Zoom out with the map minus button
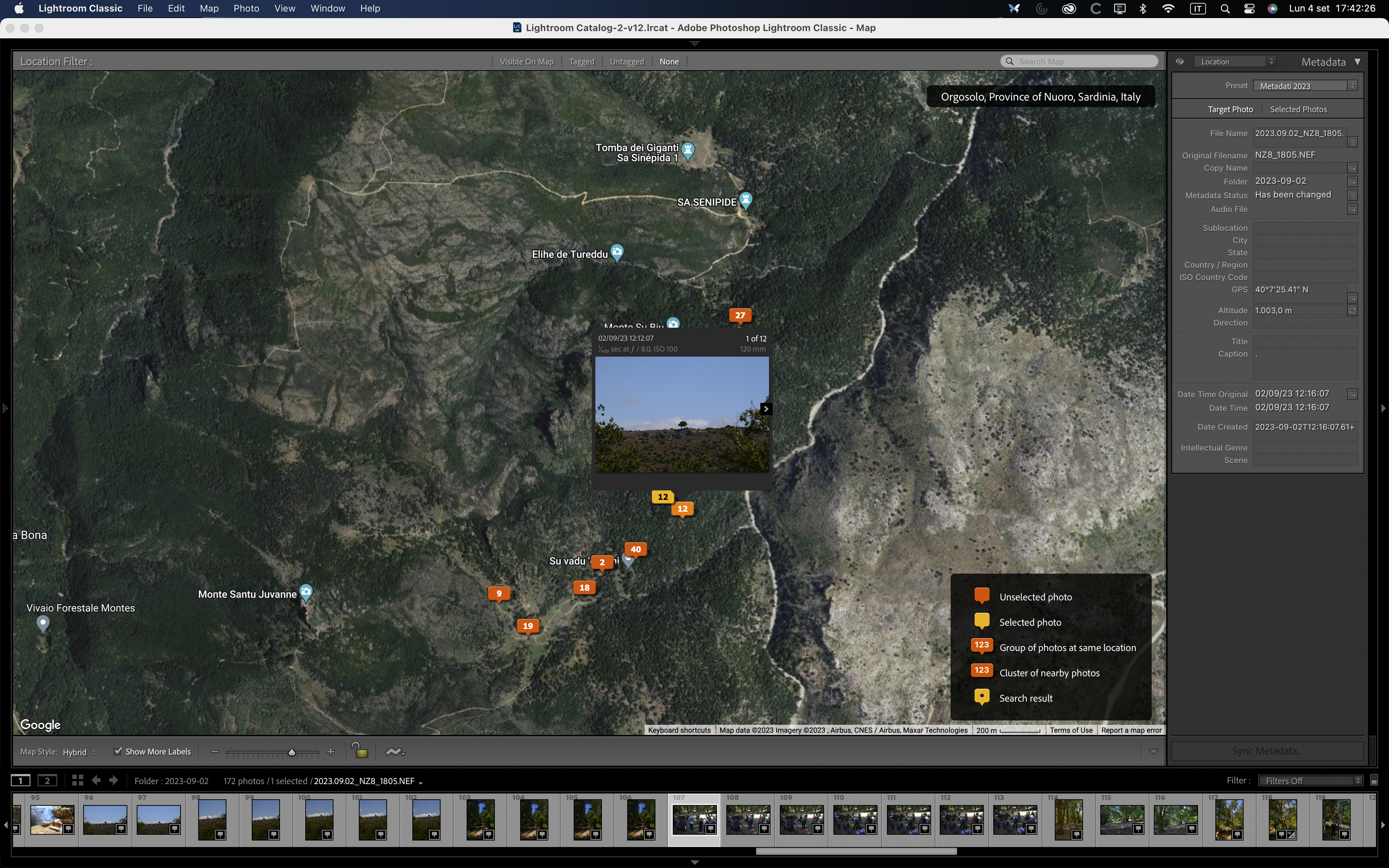This screenshot has width=1389, height=868. coord(214,752)
